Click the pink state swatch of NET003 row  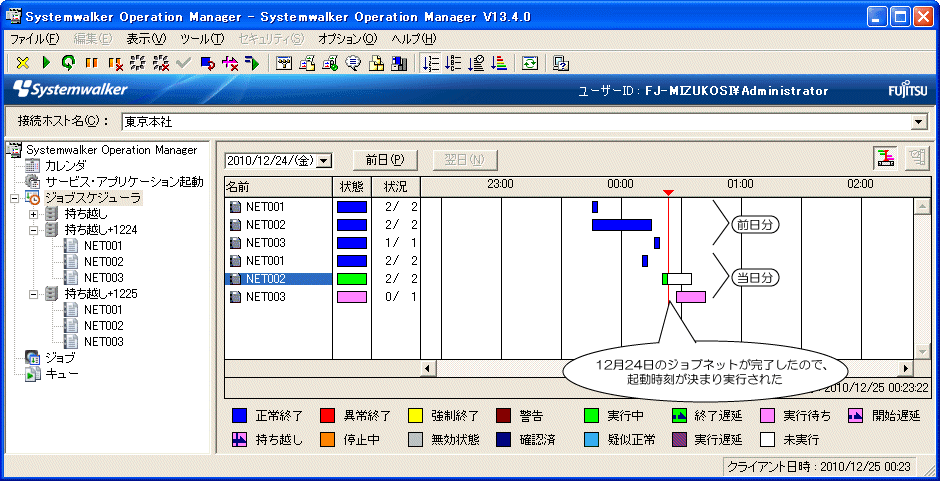(352, 297)
